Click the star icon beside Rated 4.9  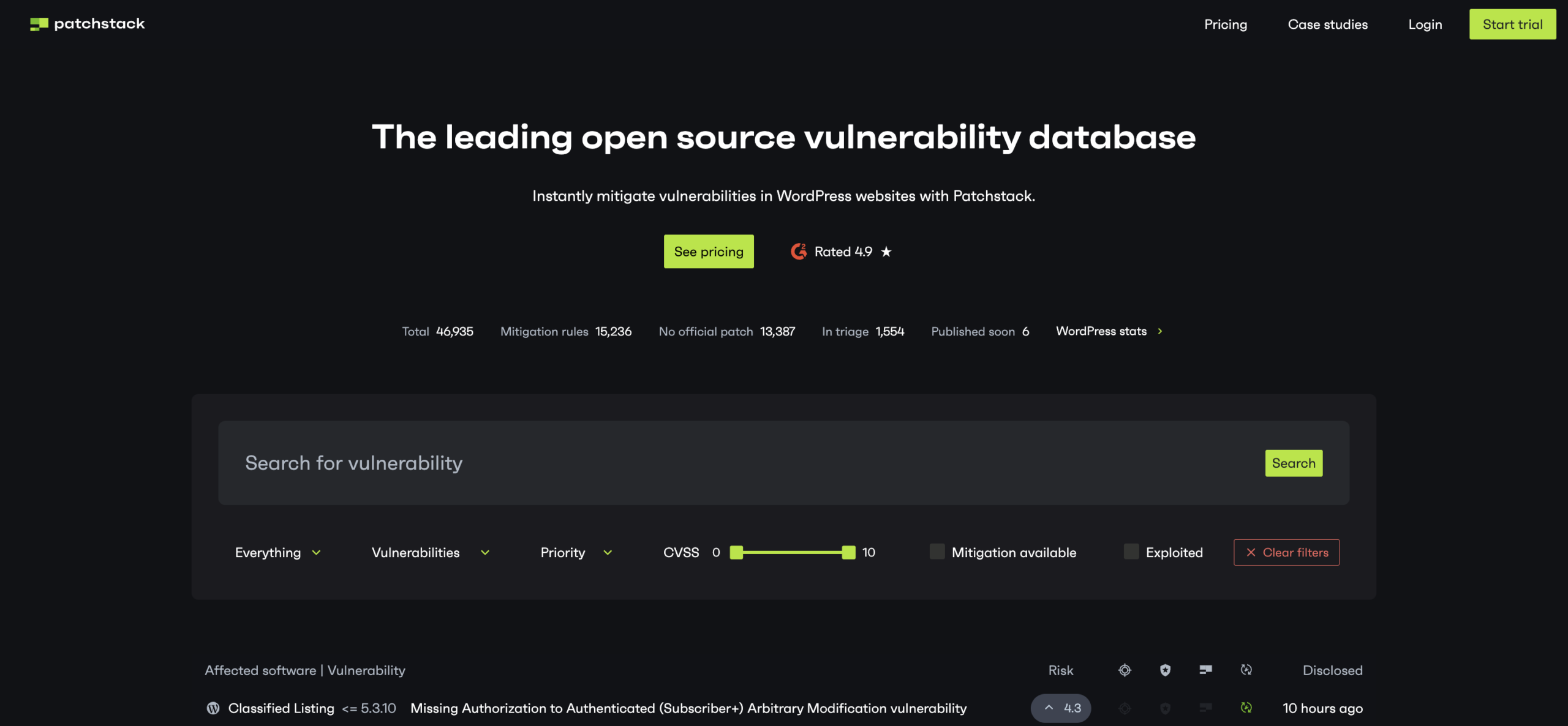point(886,252)
